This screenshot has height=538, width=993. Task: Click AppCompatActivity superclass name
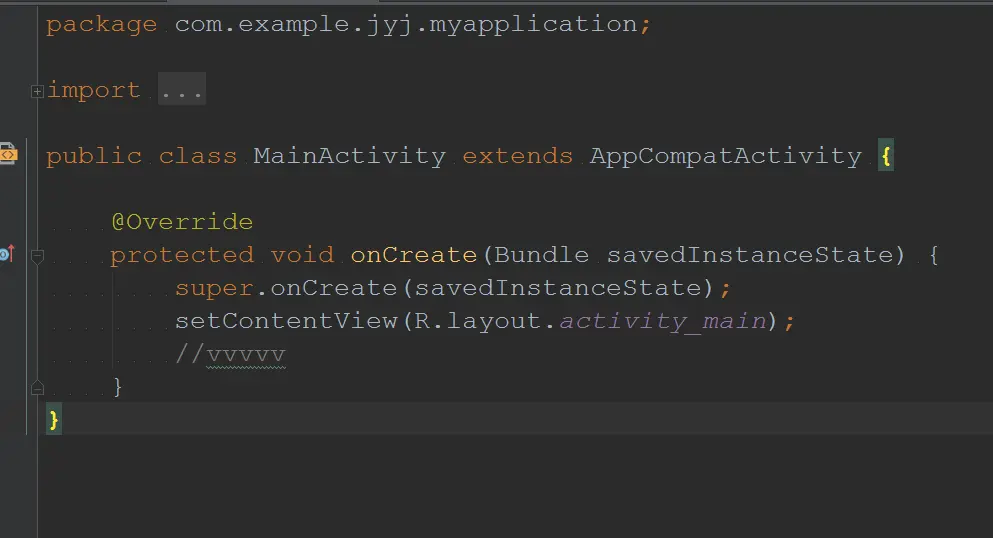pyautogui.click(x=726, y=156)
